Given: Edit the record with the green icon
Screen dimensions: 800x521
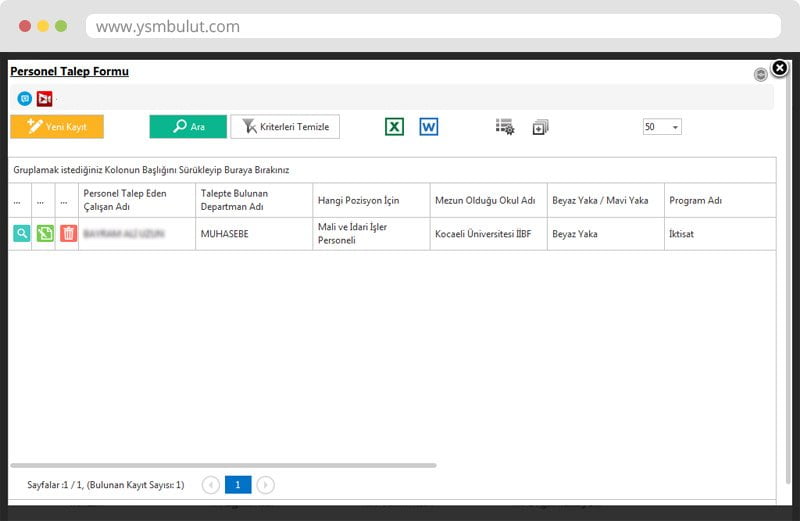Looking at the screenshot, I should (45, 233).
